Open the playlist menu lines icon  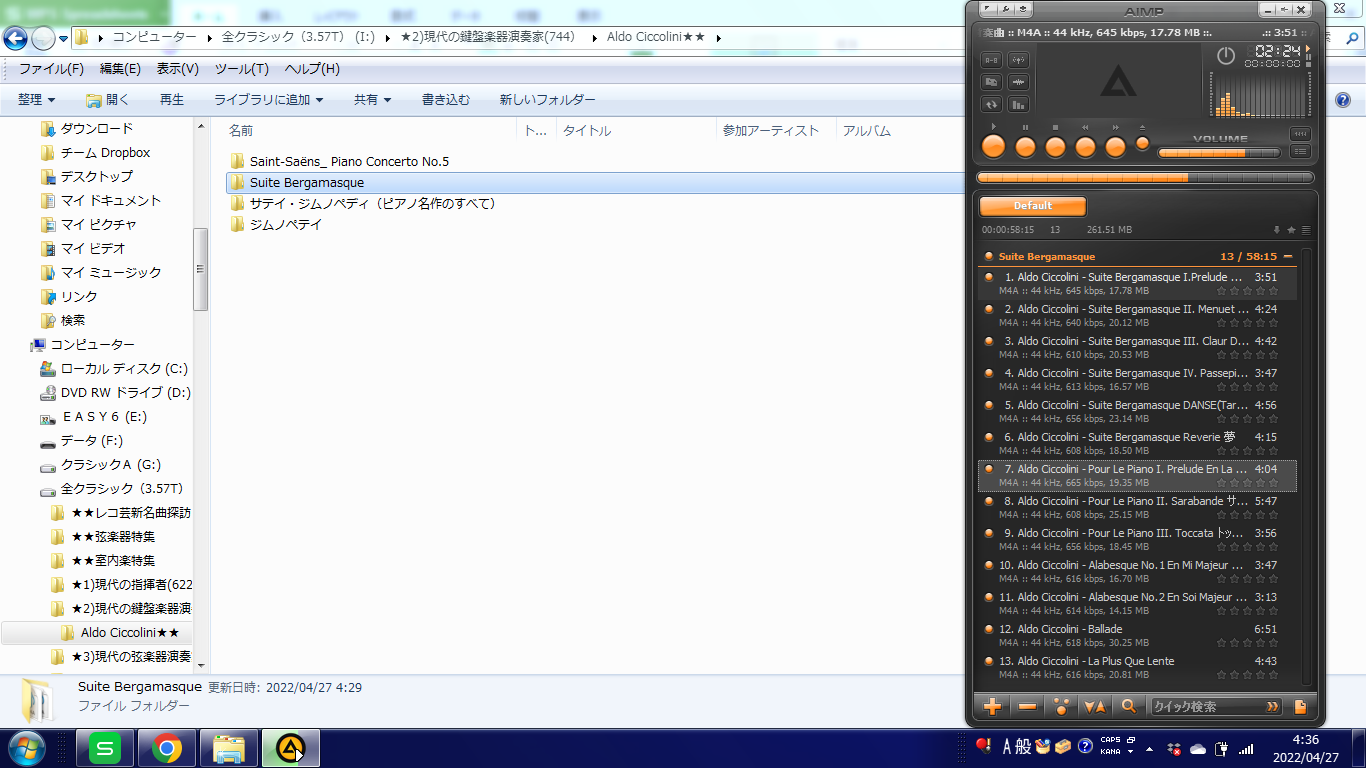1306,230
